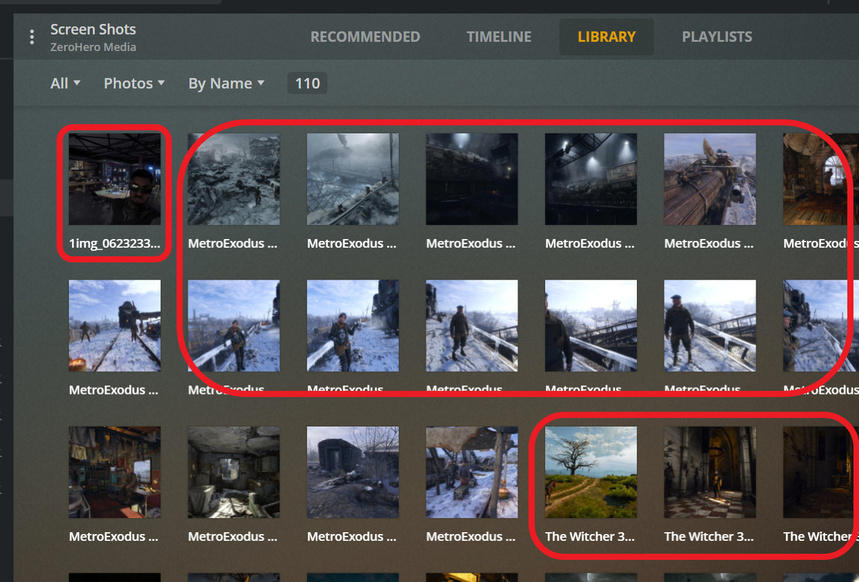This screenshot has height=582, width=859.
Task: Open MetroExodus thumbnail of abandoned rail car
Action: tap(353, 472)
